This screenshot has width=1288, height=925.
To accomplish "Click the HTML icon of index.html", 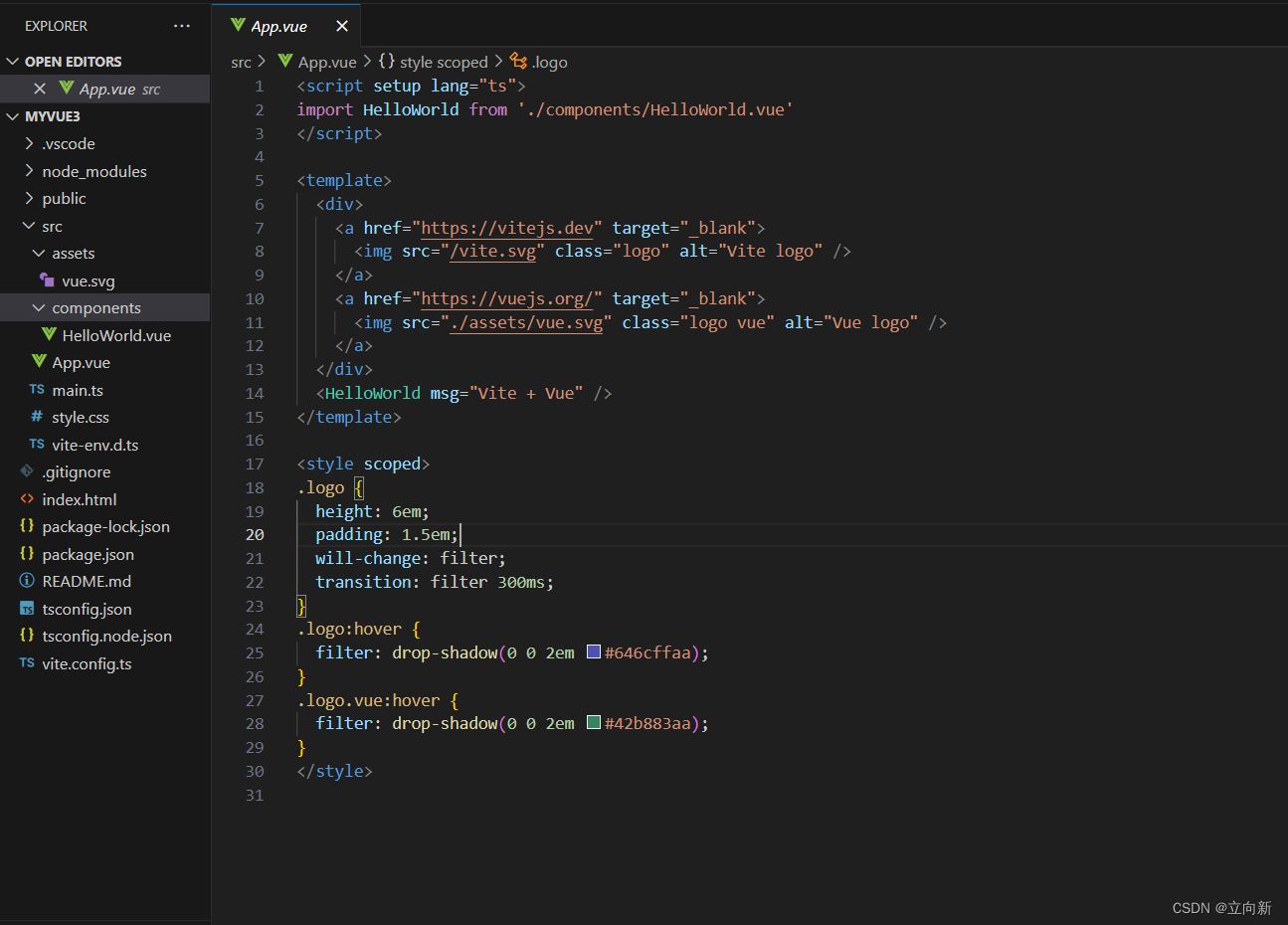I will 27,499.
